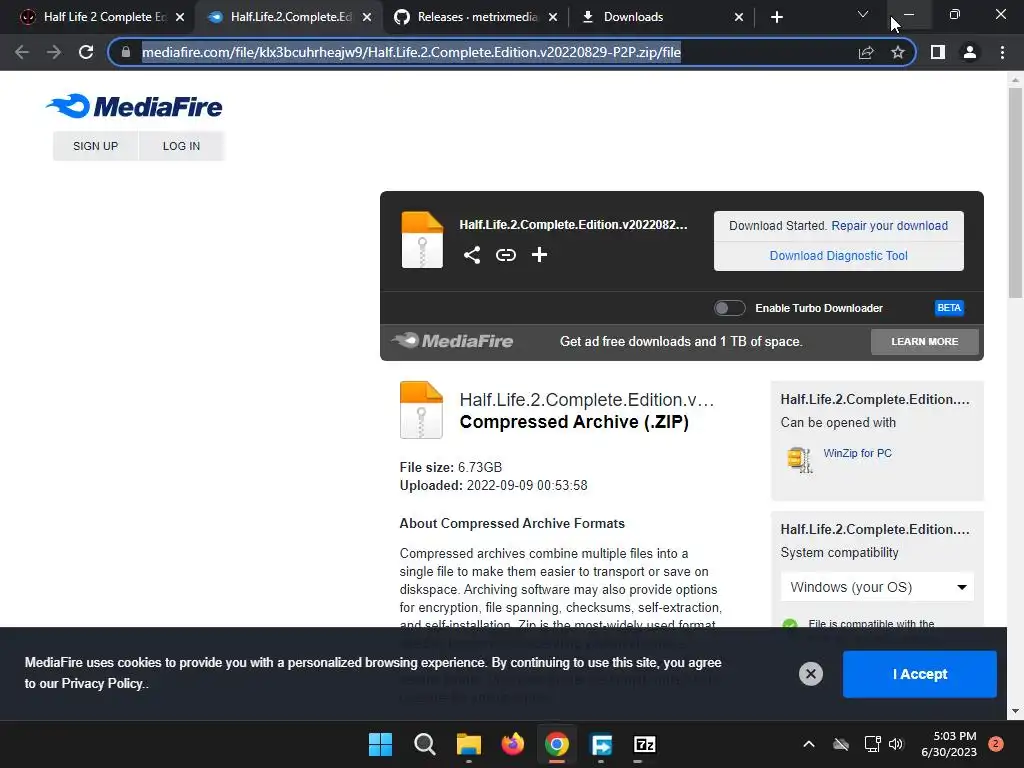Click 'Can be opened with' label
The image size is (1024, 768).
click(x=838, y=423)
